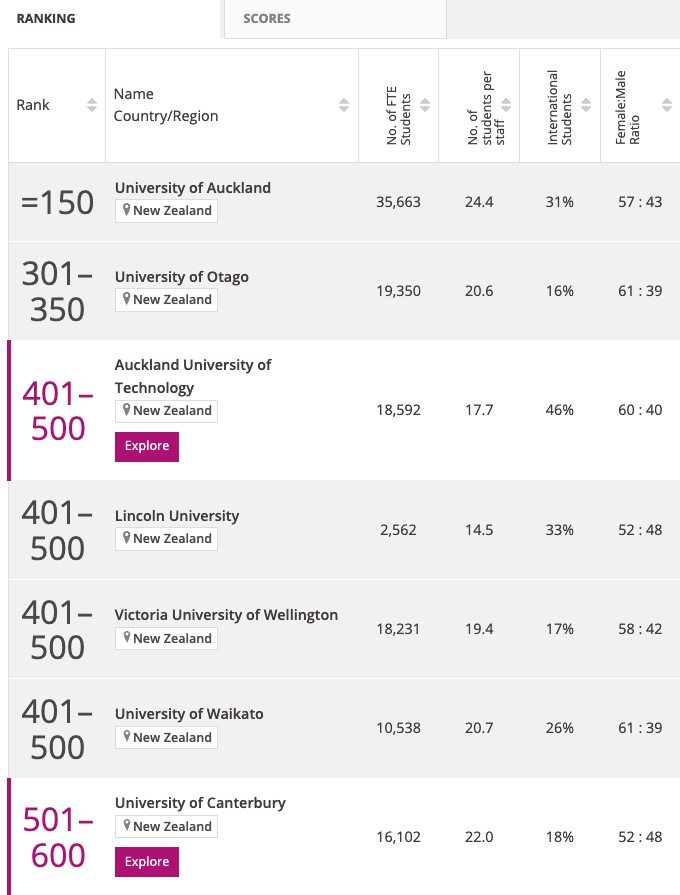Sort table by Rank column arrows
This screenshot has height=895, width=680.
tap(92, 105)
